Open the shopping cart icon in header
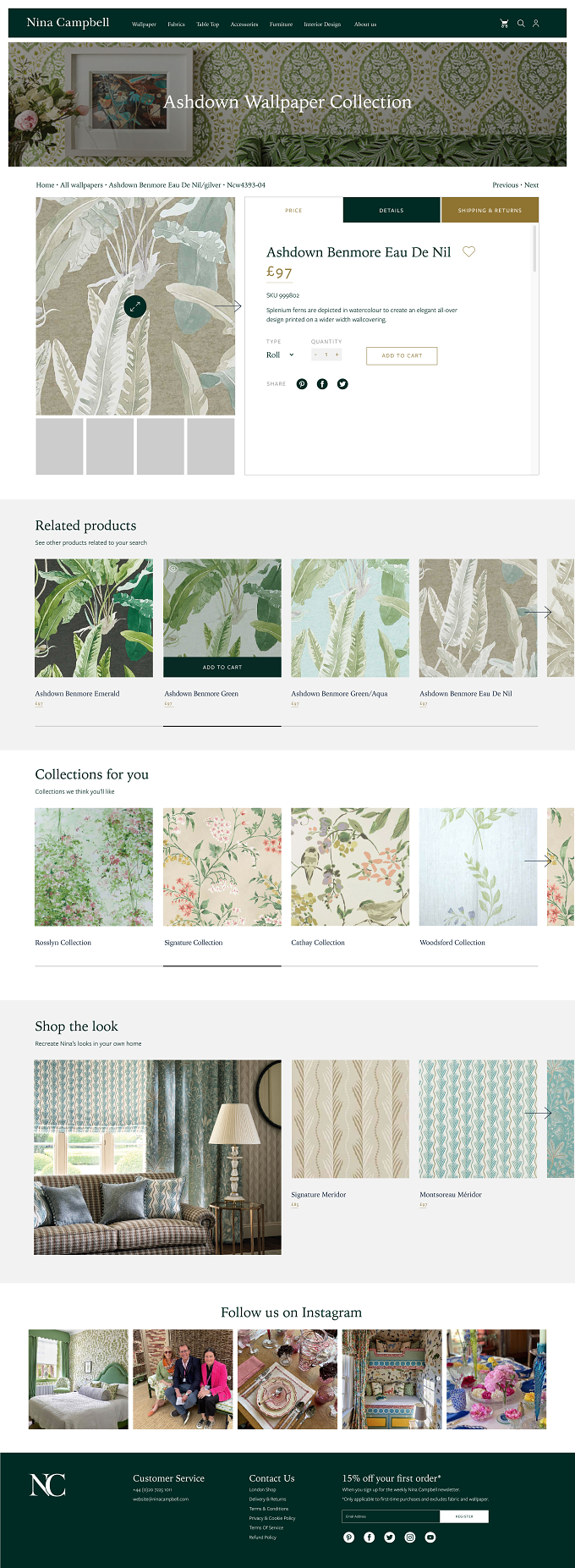 (x=505, y=24)
